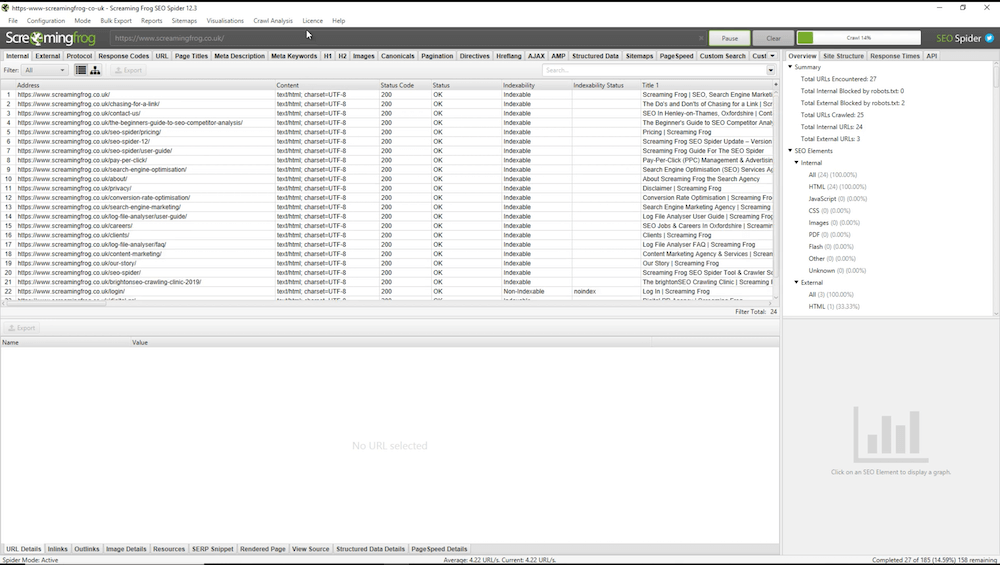Viewport: 1000px width, 565px height.
Task: Switch to the External tab
Action: [x=48, y=56]
